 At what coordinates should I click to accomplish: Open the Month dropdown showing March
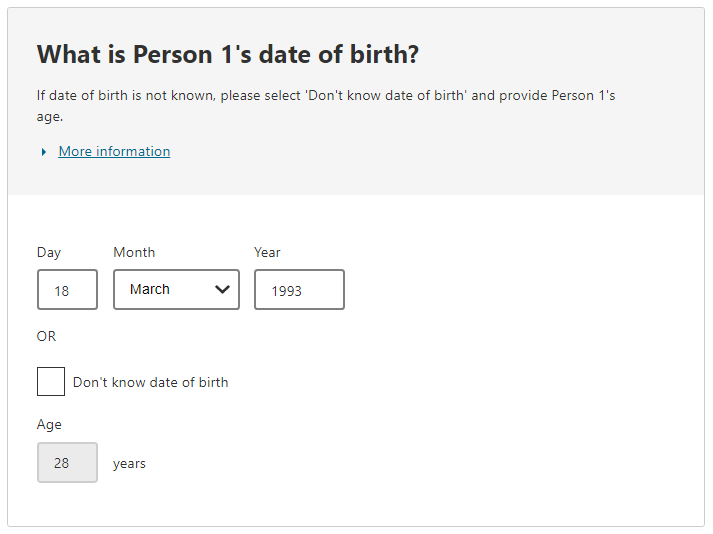pyautogui.click(x=176, y=290)
